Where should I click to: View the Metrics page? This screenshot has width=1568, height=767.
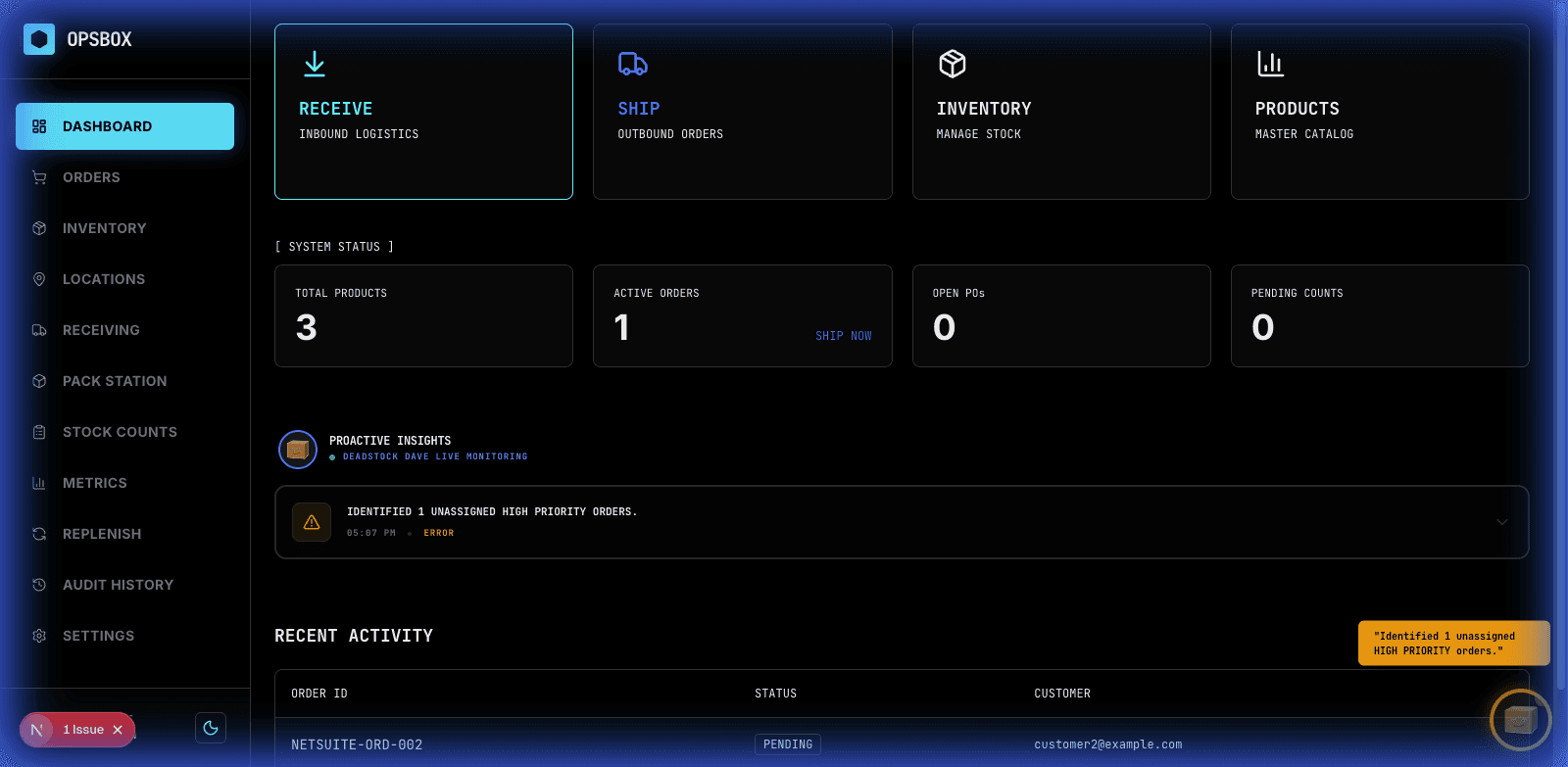(x=124, y=483)
